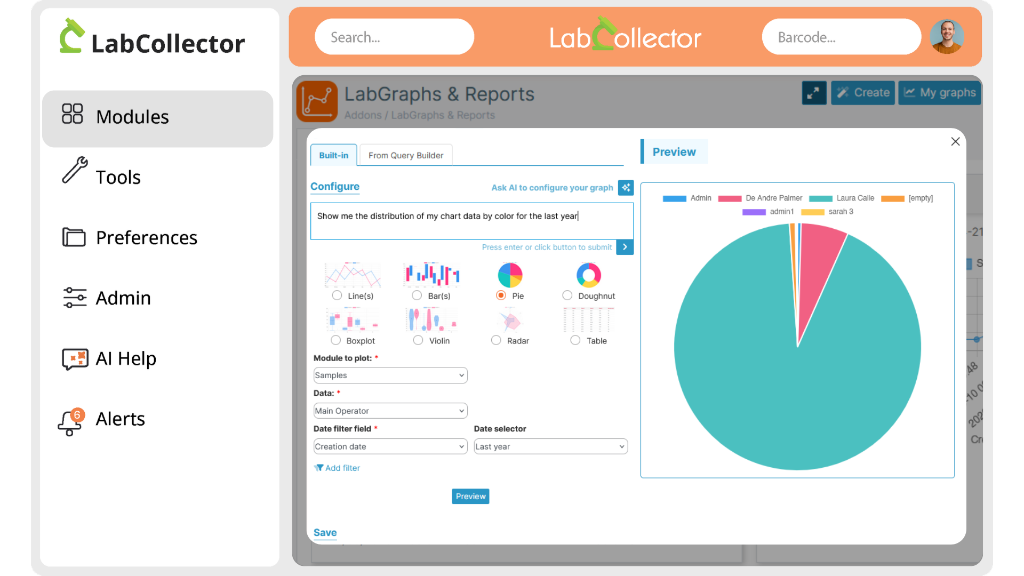Click the Preferences folder icon
The height and width of the screenshot is (576, 1024).
[74, 237]
